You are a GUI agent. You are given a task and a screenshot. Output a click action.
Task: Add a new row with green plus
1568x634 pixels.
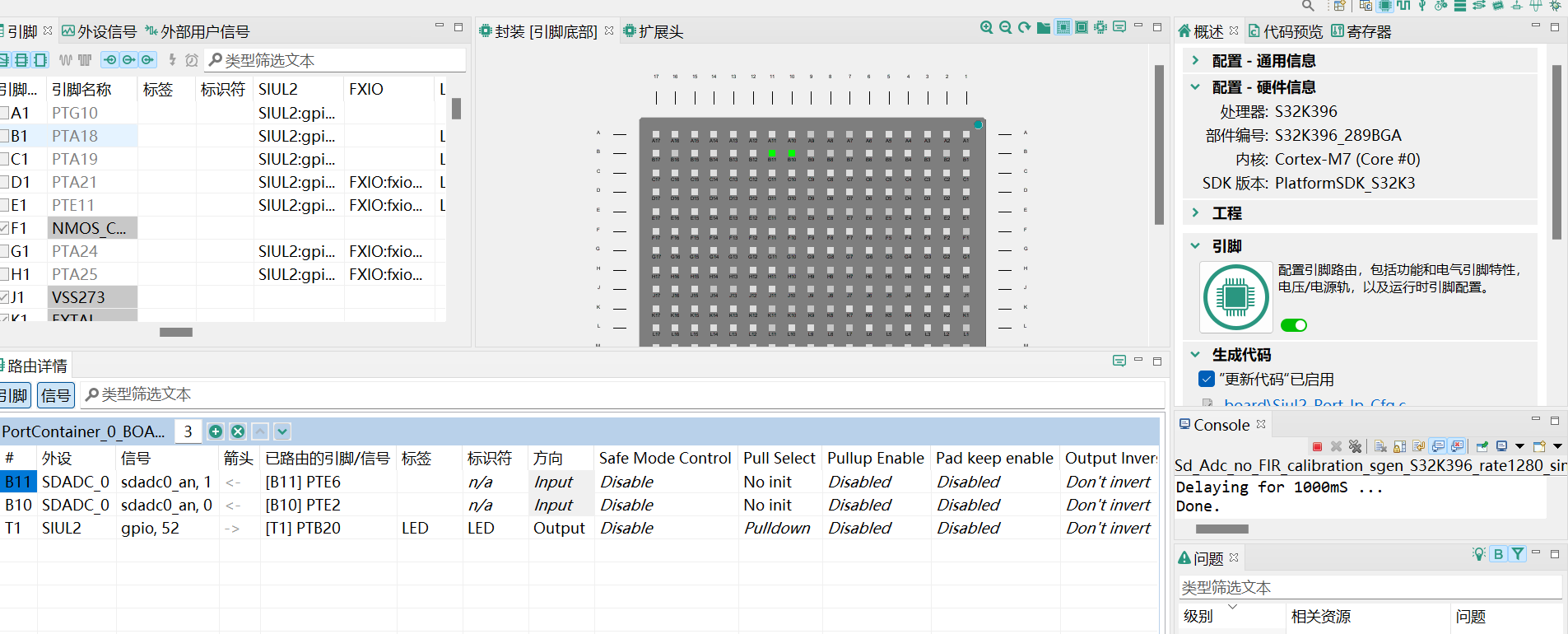coord(216,431)
